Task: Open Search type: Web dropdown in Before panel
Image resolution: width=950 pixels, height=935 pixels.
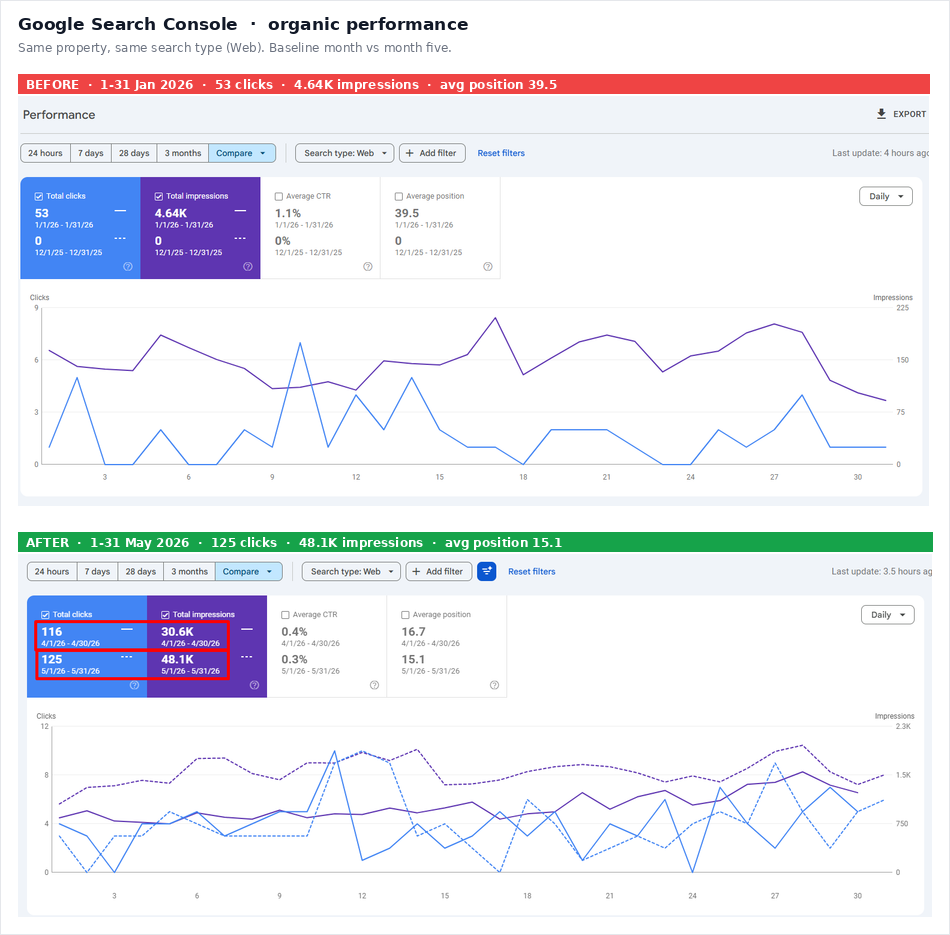Action: (345, 153)
